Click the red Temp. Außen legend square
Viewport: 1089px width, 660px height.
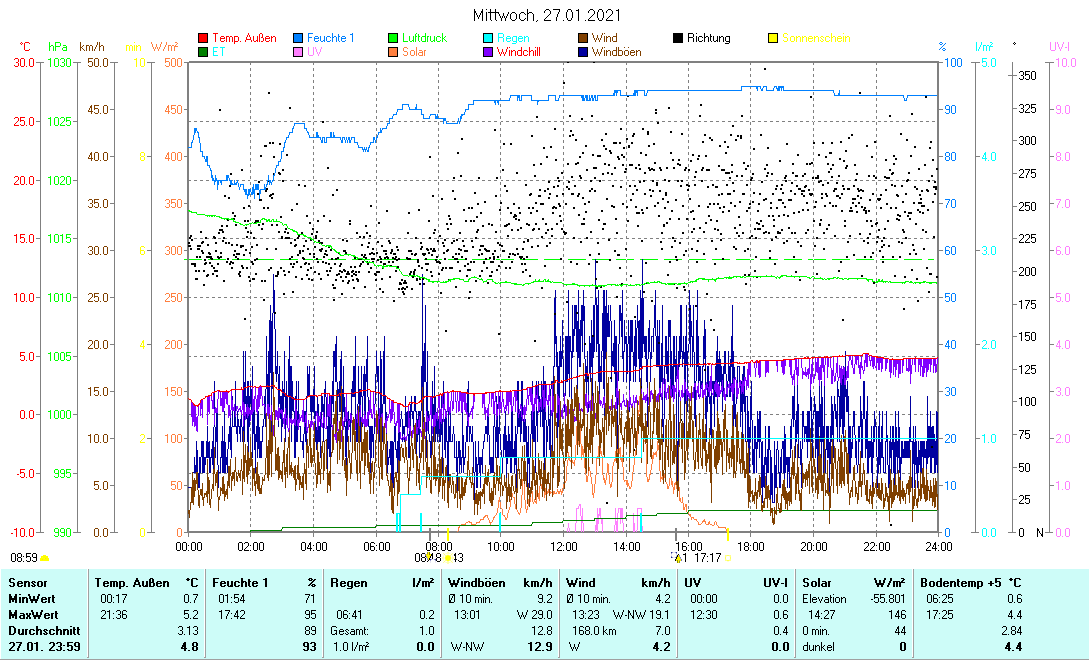(204, 39)
